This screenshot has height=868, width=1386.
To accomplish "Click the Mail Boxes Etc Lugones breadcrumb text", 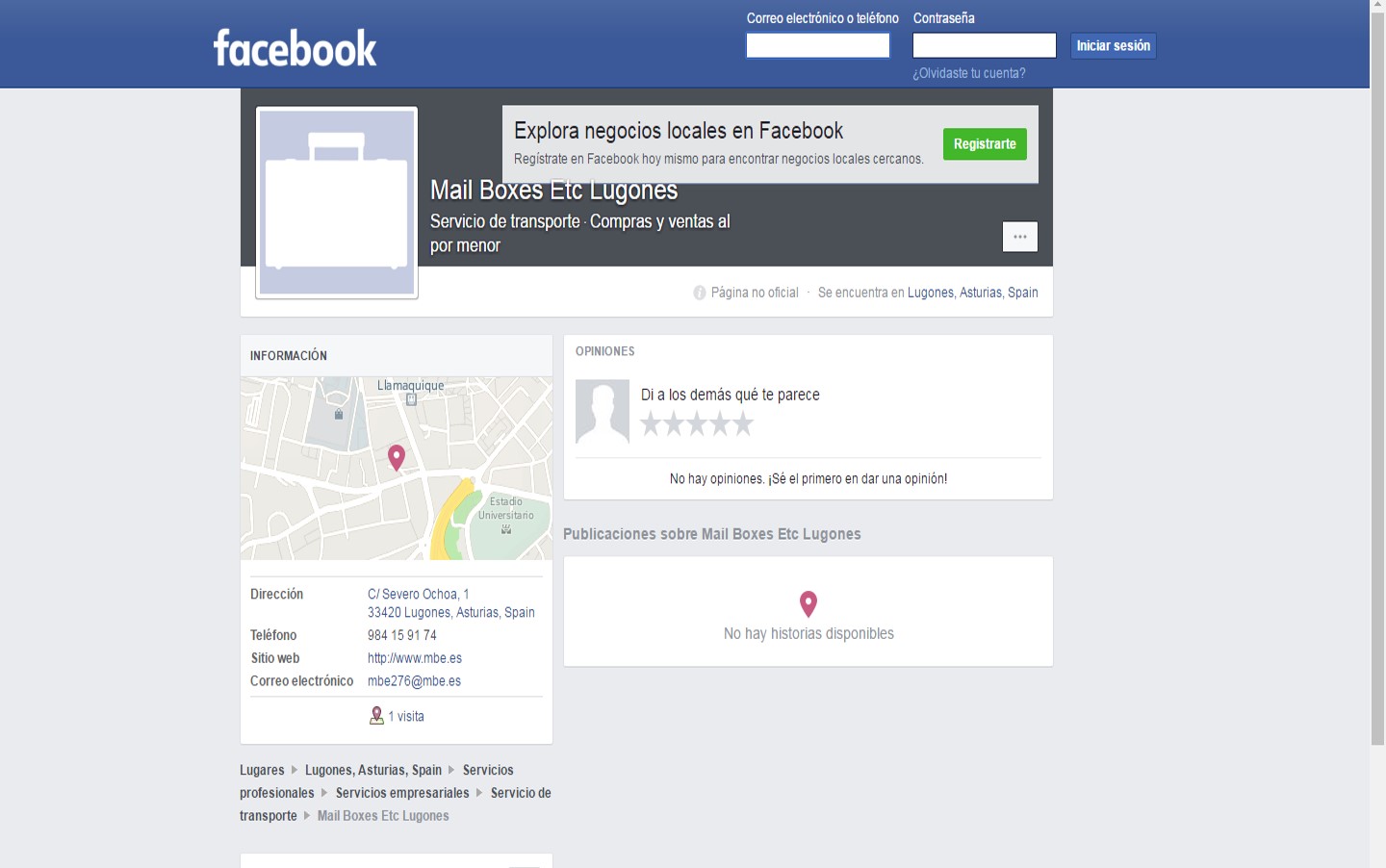I will tap(383, 816).
